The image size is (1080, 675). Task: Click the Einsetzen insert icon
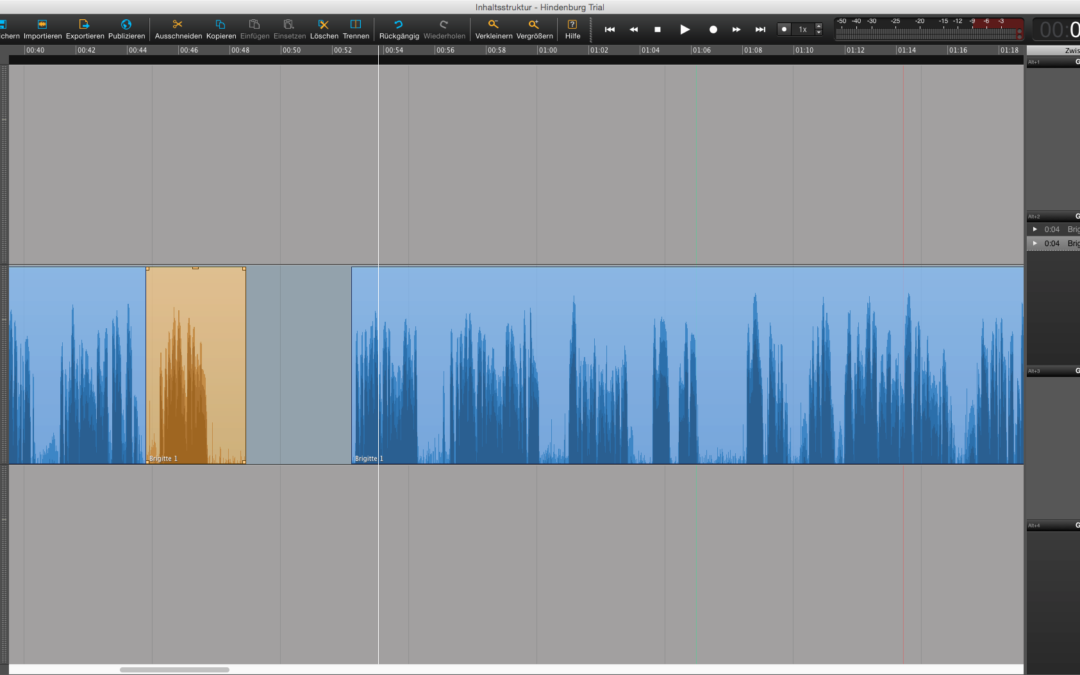tap(289, 25)
